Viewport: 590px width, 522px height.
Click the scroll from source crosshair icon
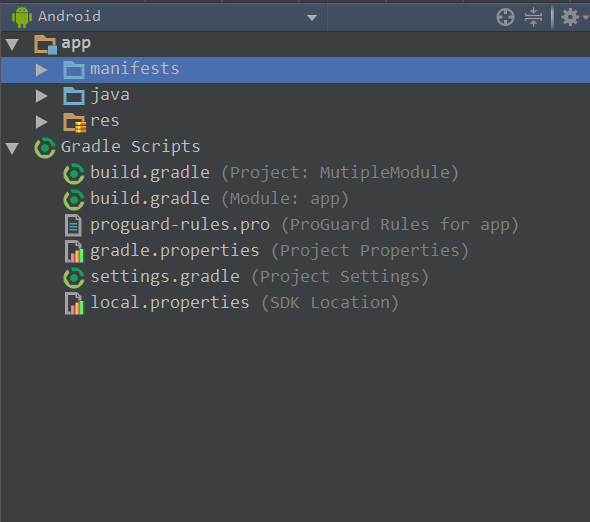505,17
